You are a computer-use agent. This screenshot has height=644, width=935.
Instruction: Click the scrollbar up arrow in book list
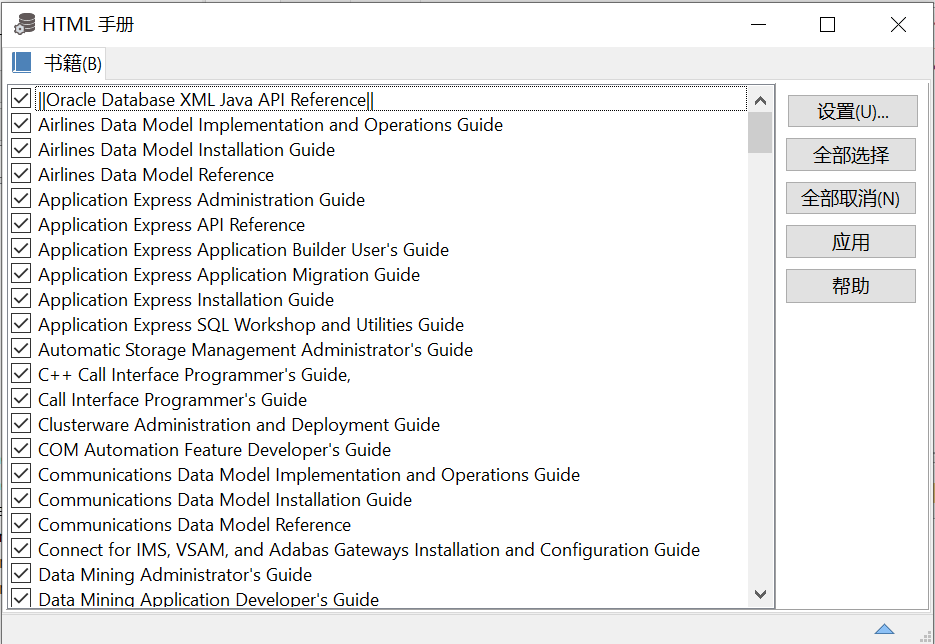tap(760, 101)
